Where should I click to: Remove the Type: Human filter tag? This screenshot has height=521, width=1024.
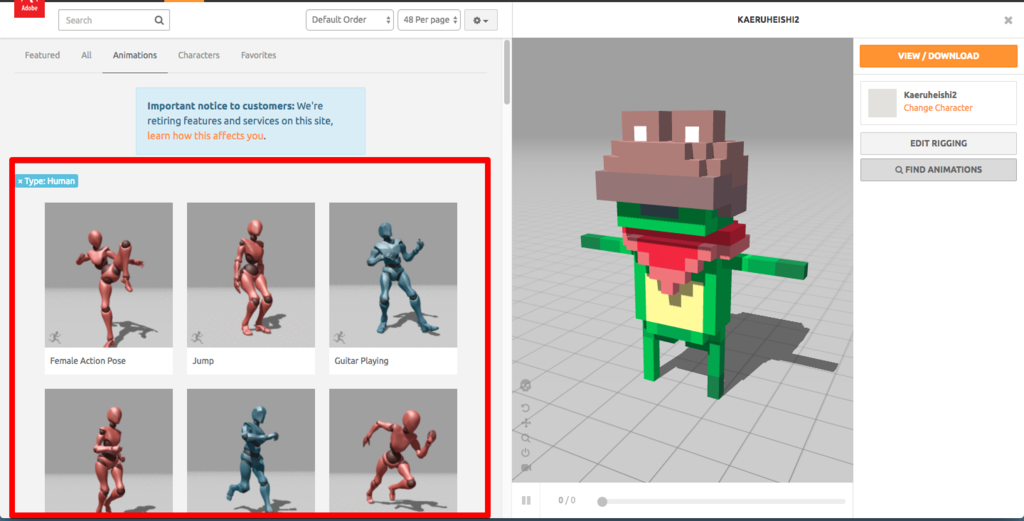[x=20, y=181]
